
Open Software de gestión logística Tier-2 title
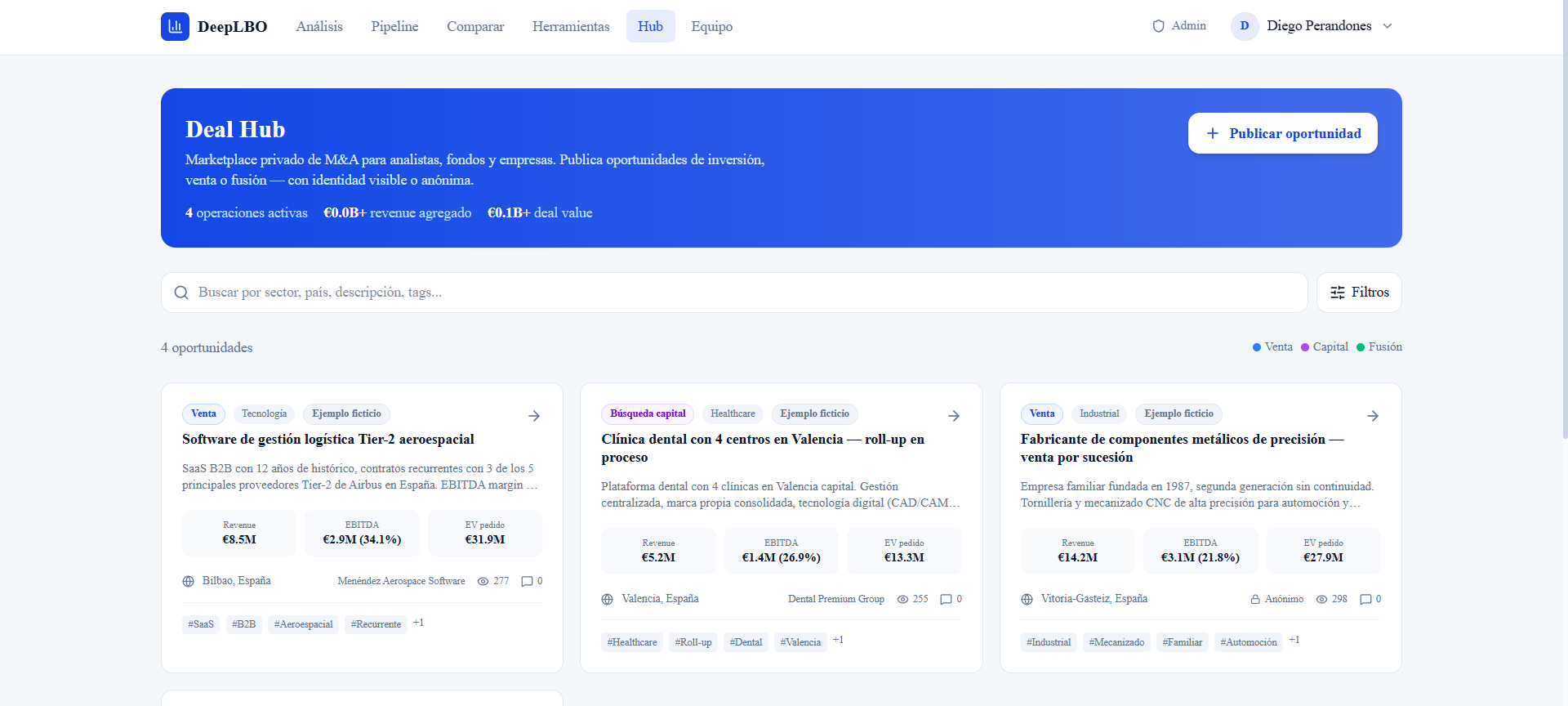click(327, 440)
